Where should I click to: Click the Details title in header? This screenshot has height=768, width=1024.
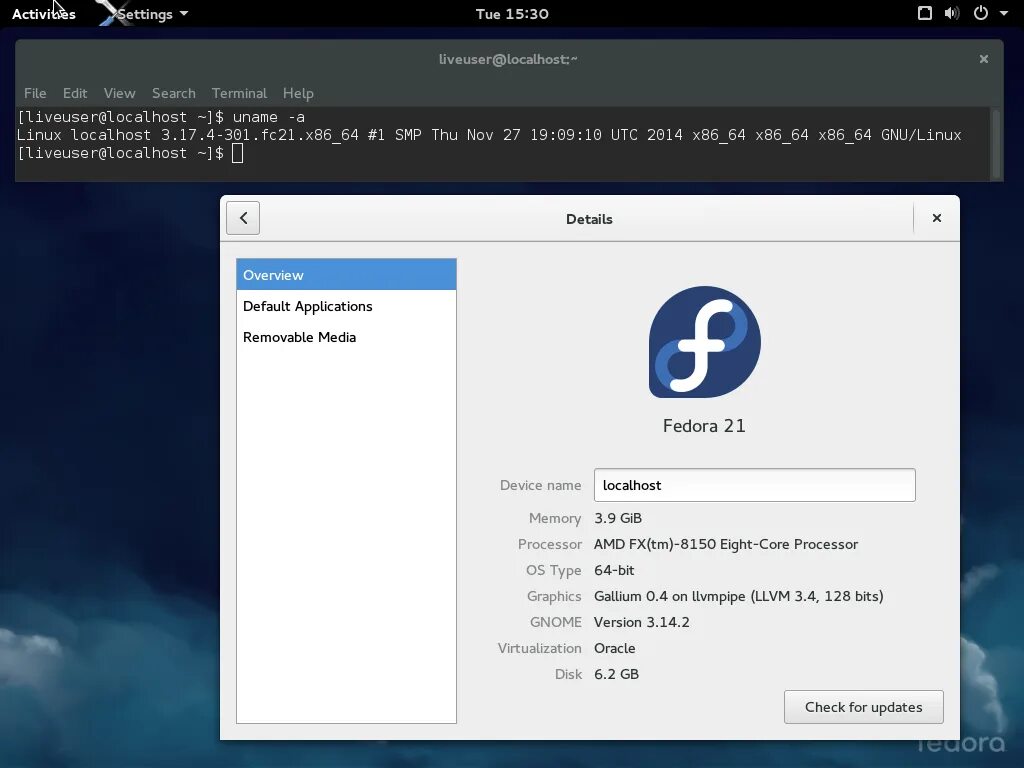[589, 219]
